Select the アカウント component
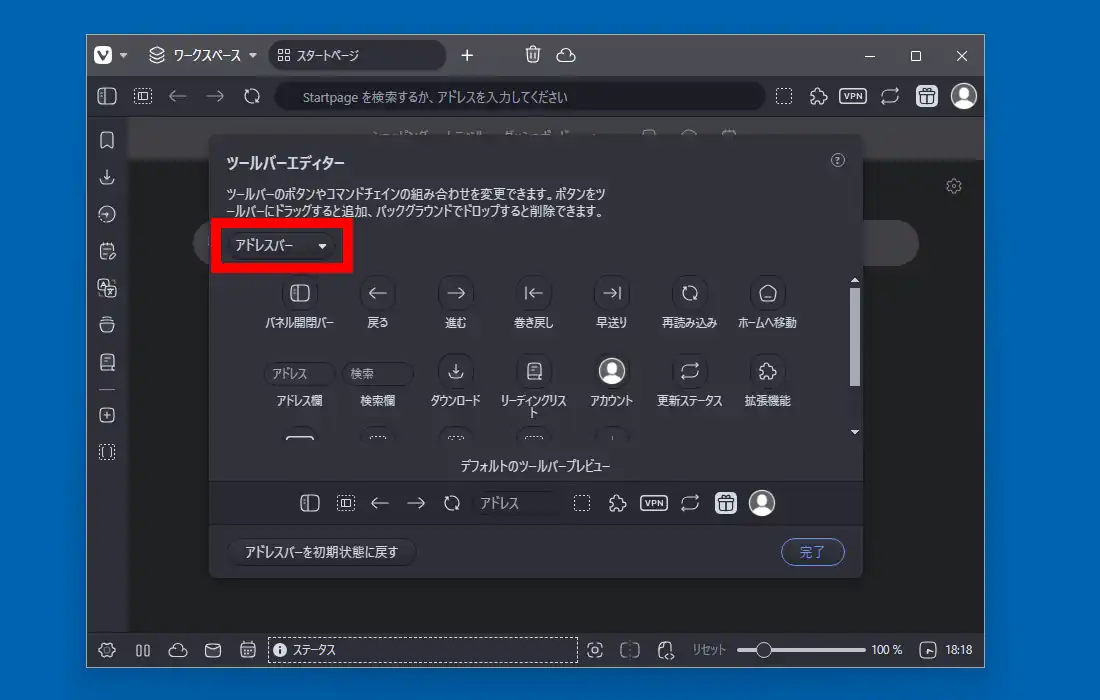Screen dimensions: 1100x700 pos(611,382)
